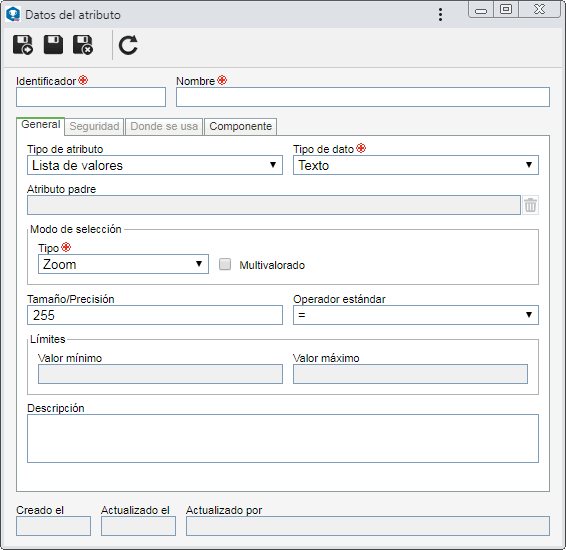Click the app logo in the title bar
The width and height of the screenshot is (566, 550).
coord(13,14)
